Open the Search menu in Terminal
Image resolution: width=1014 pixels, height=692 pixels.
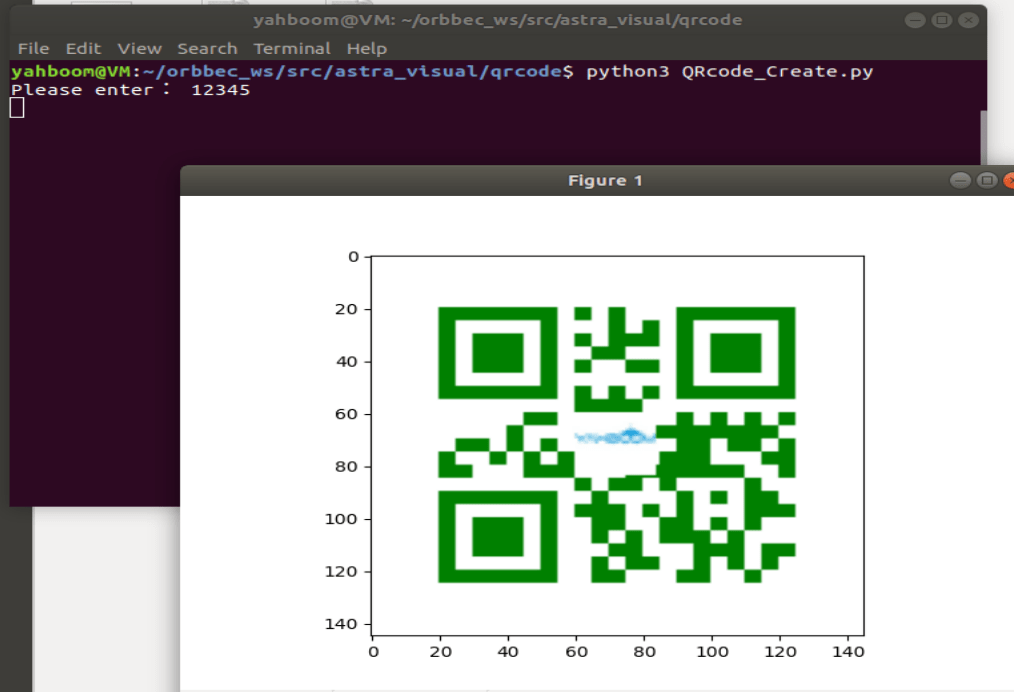(207, 49)
